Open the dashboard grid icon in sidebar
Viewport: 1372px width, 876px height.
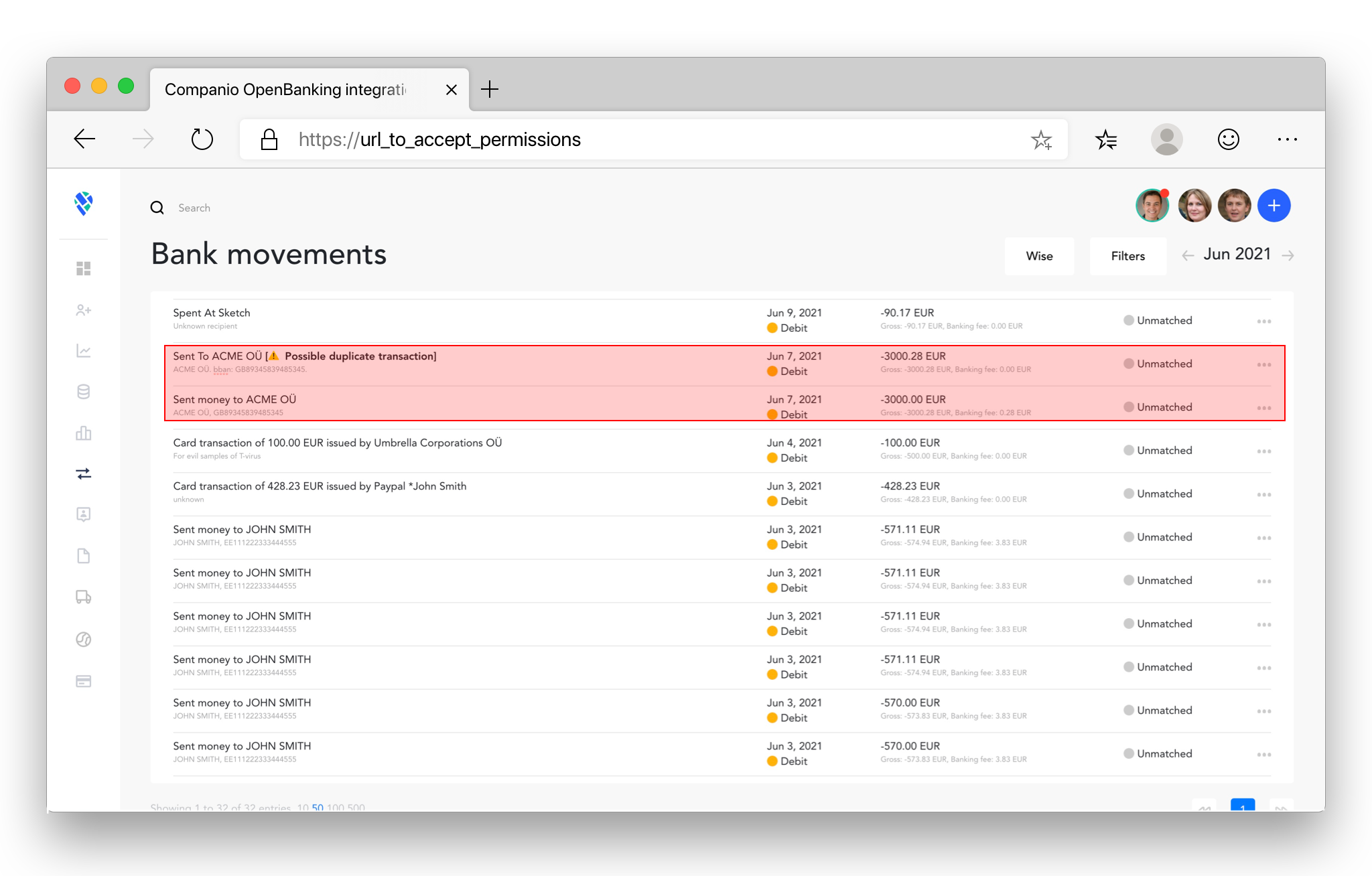pyautogui.click(x=83, y=269)
